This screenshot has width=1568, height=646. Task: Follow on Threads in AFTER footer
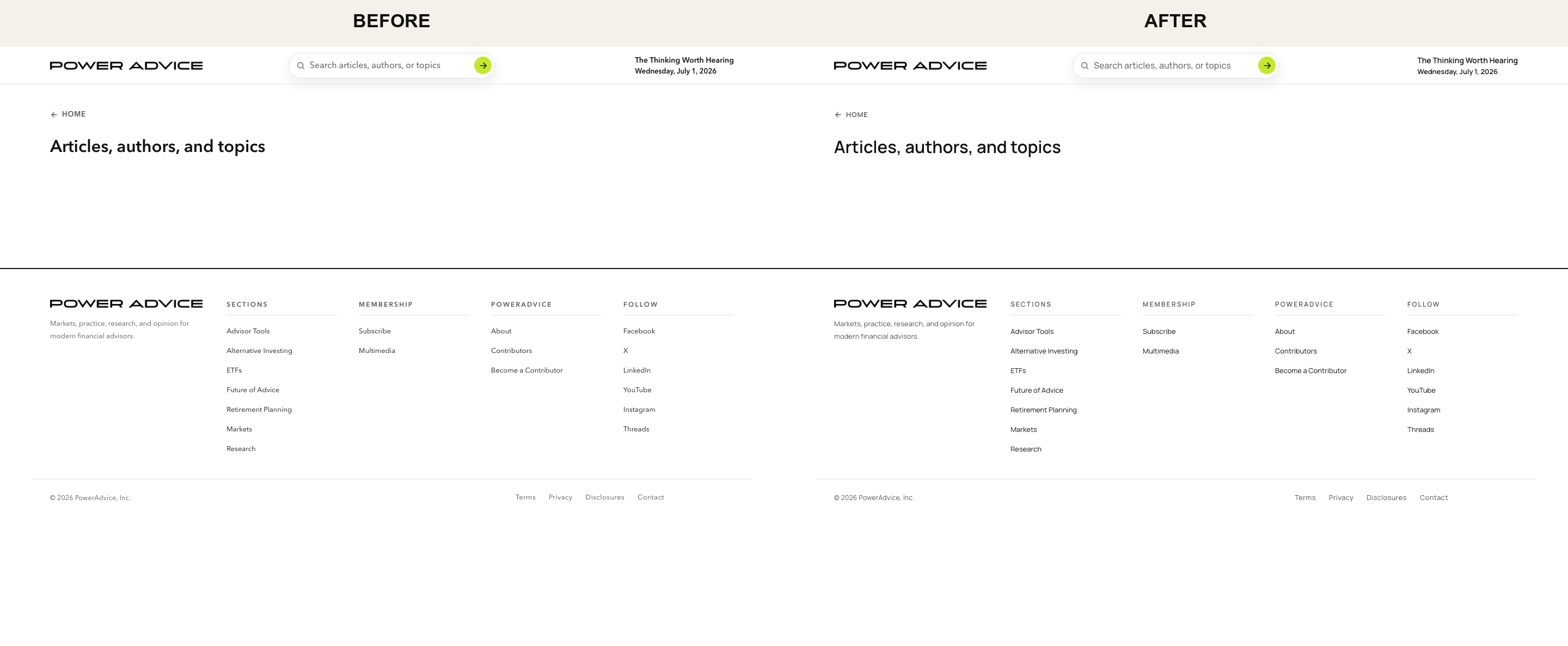coord(1420,429)
